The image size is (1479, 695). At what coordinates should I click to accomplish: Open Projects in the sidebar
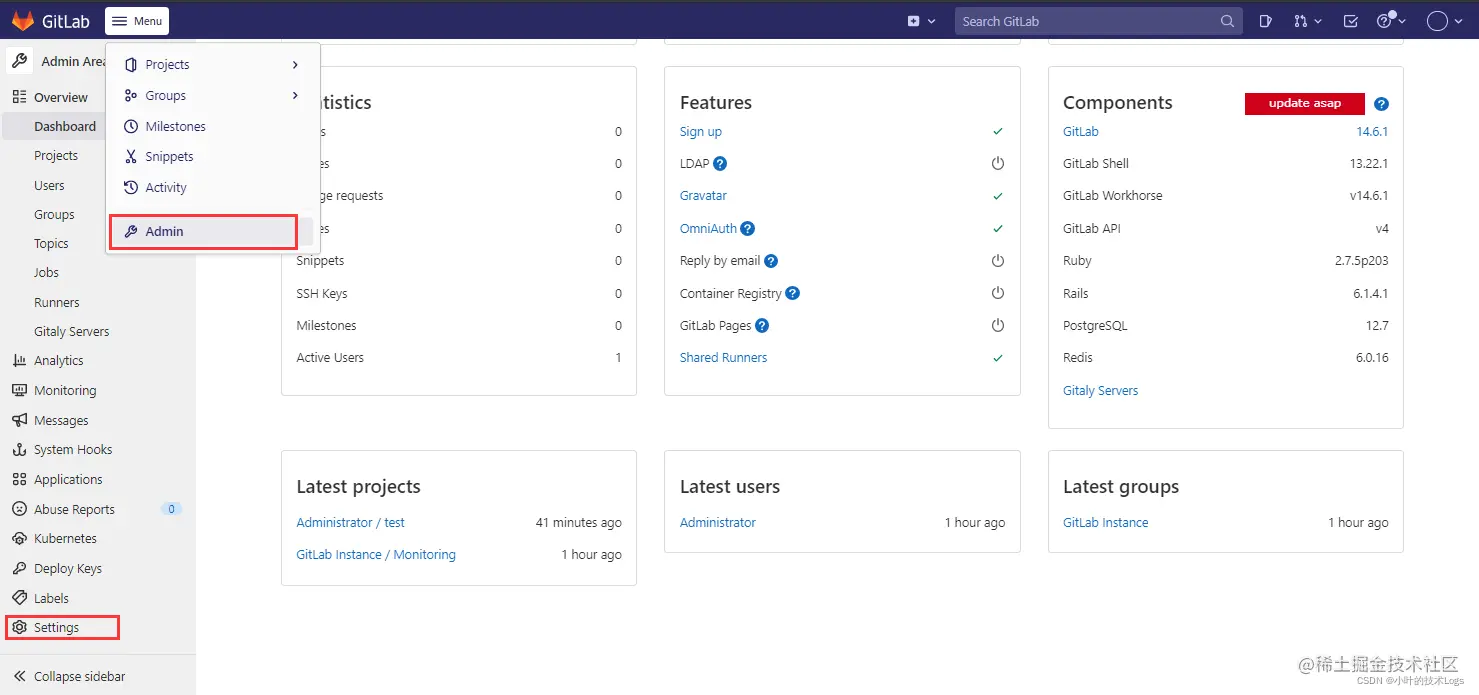56,155
